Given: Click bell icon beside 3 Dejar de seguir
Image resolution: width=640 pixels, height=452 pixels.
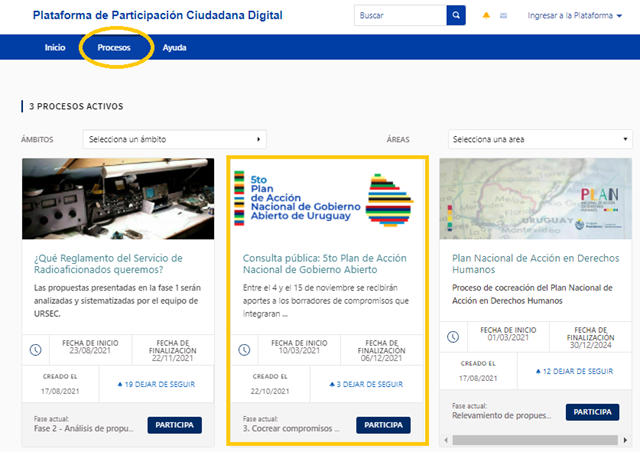Looking at the screenshot, I should click(x=332, y=384).
